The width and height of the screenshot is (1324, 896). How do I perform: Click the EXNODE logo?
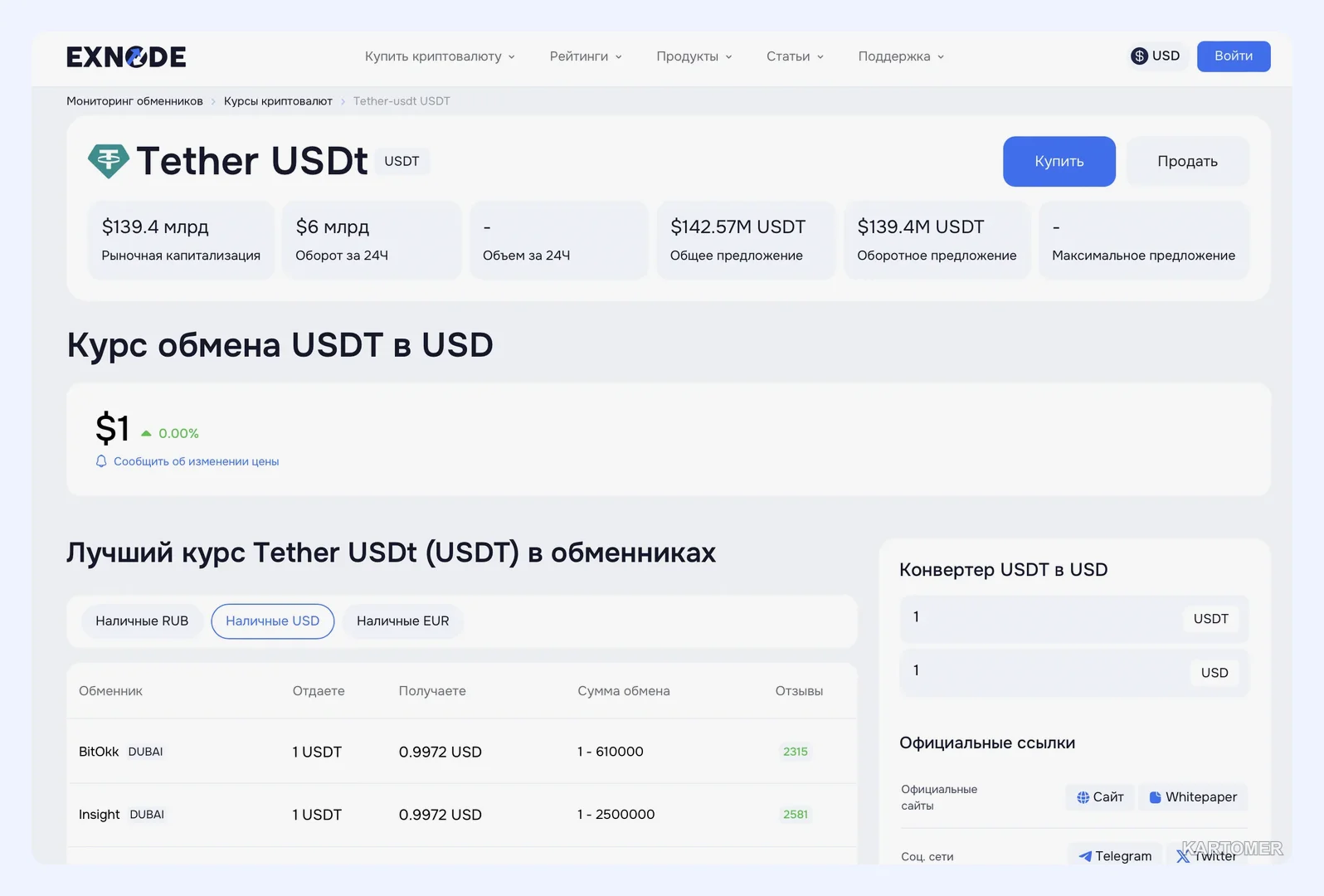tap(126, 56)
